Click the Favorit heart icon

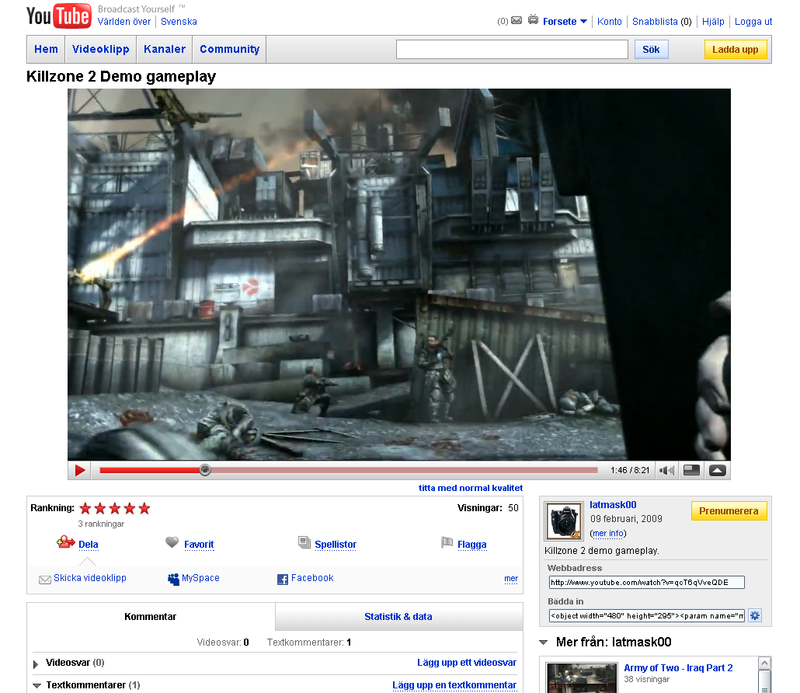click(172, 542)
